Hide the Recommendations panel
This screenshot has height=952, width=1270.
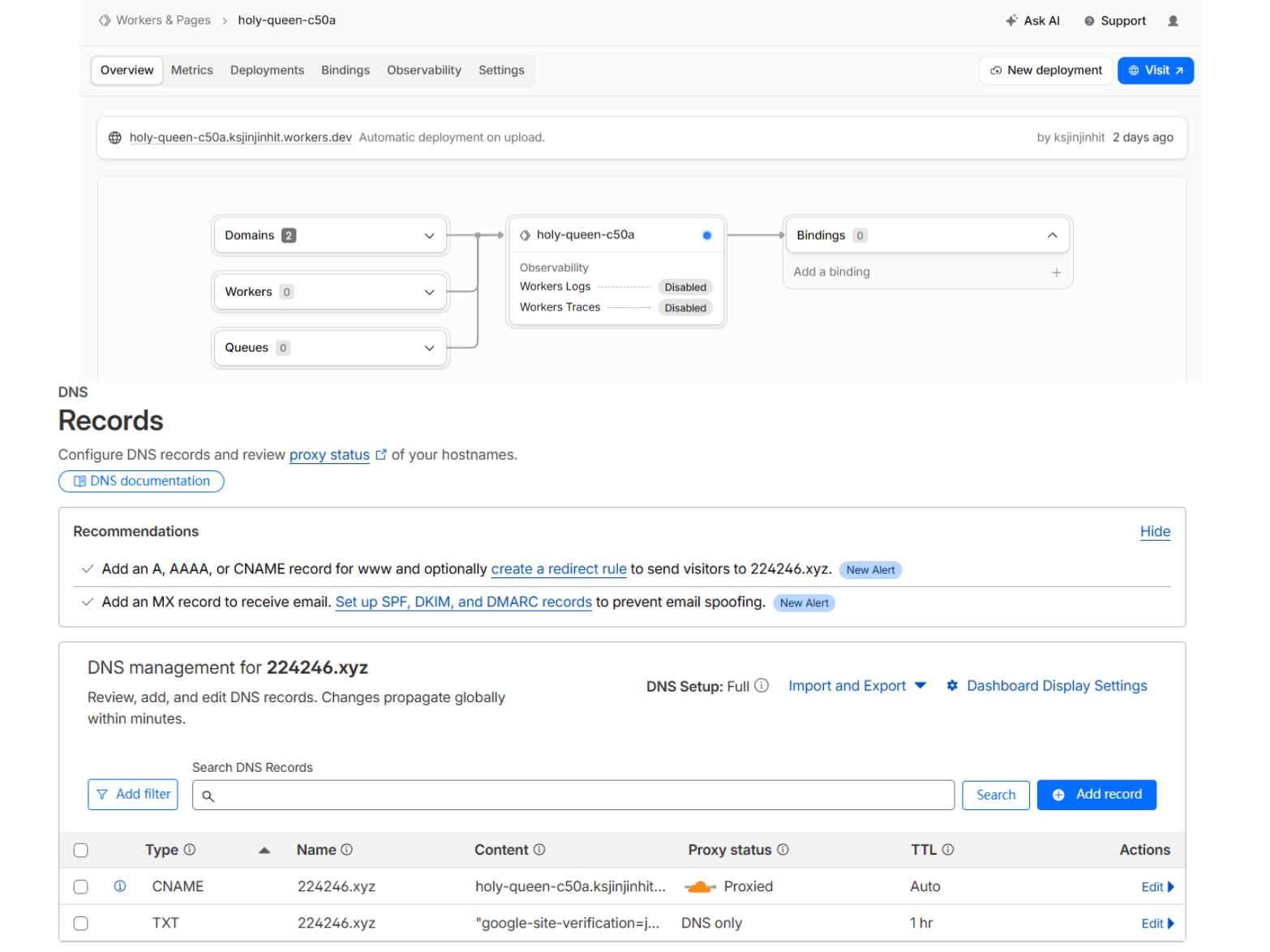coord(1155,532)
